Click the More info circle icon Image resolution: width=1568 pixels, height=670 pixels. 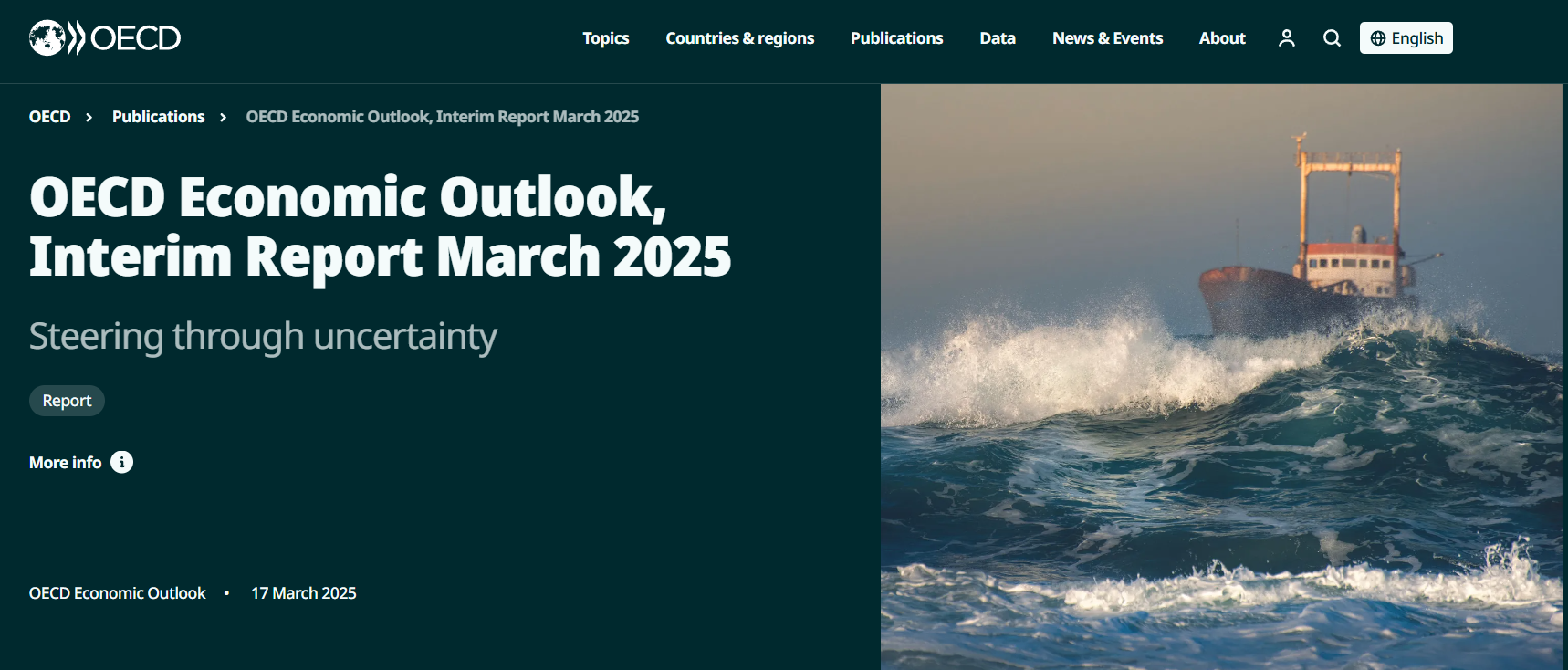(x=121, y=463)
